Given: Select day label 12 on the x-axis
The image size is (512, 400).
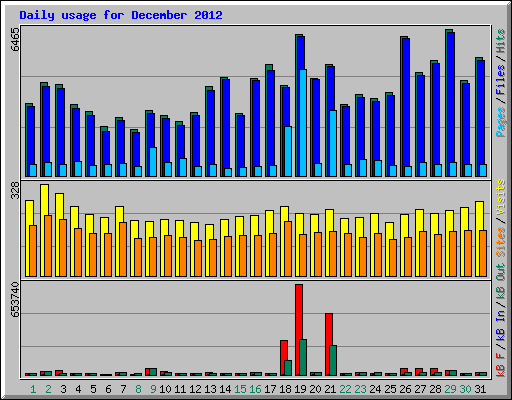Looking at the screenshot, I should (195, 389).
